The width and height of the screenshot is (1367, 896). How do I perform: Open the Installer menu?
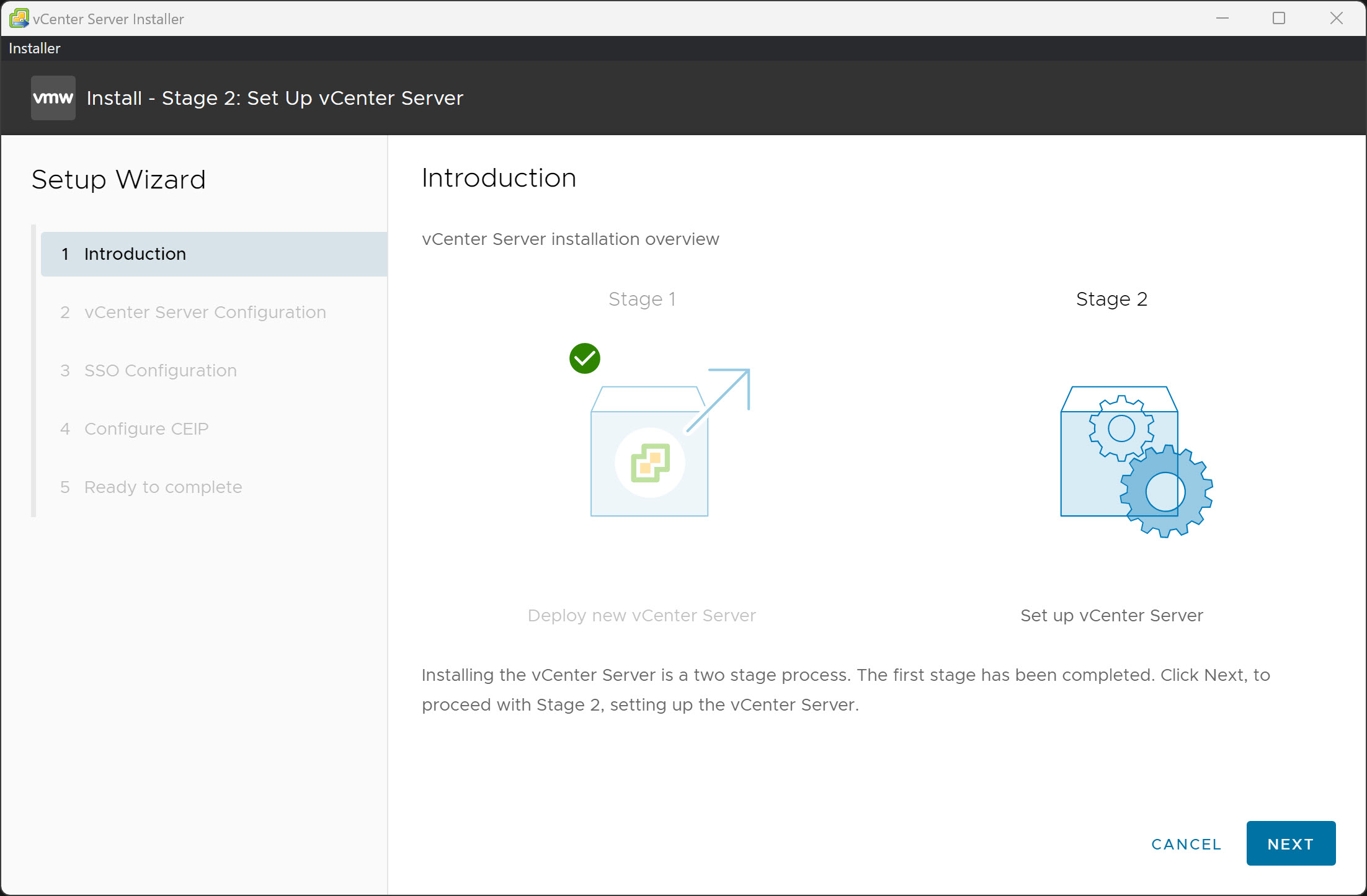coord(34,48)
